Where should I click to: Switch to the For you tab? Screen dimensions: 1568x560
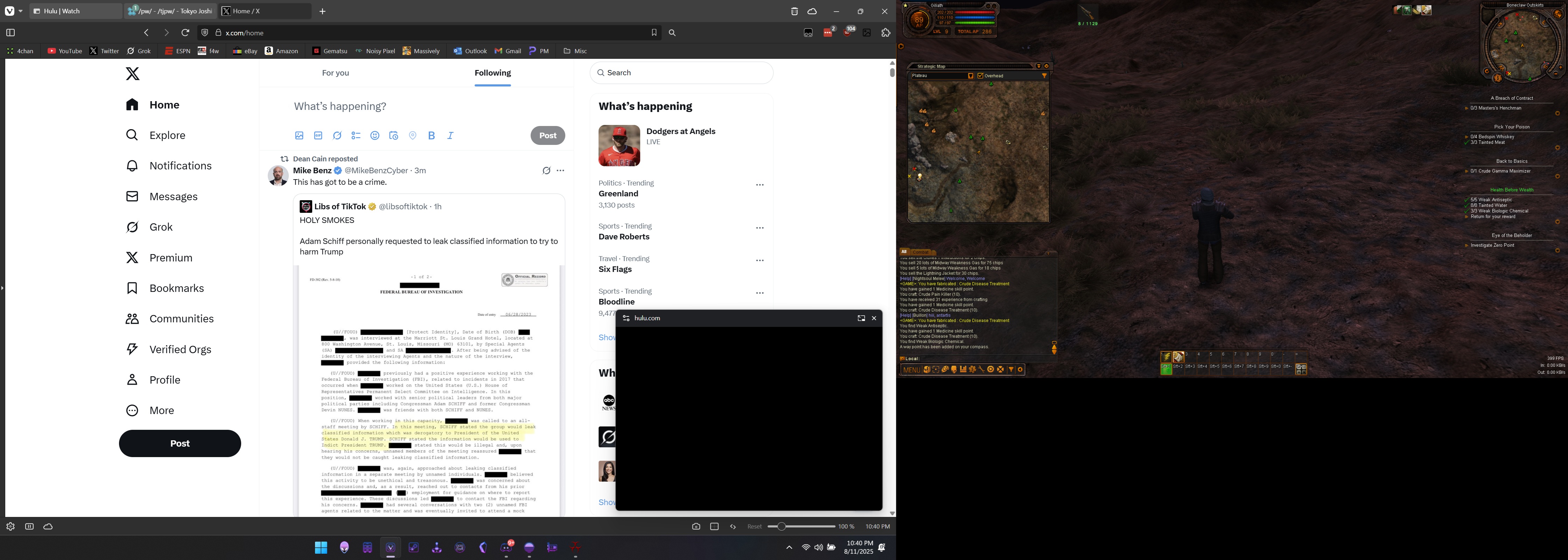[335, 73]
